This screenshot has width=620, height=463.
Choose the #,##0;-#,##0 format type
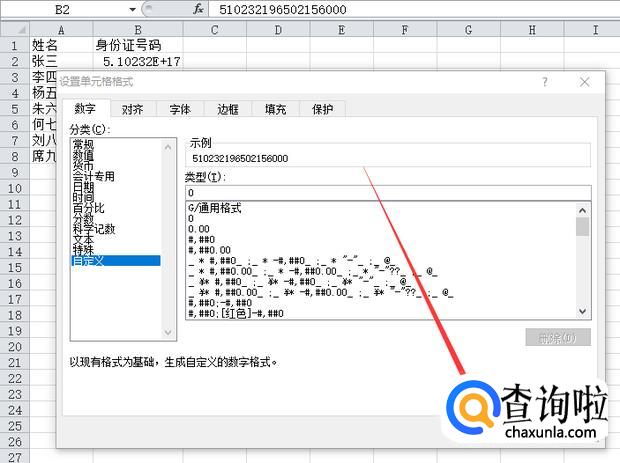[220, 303]
